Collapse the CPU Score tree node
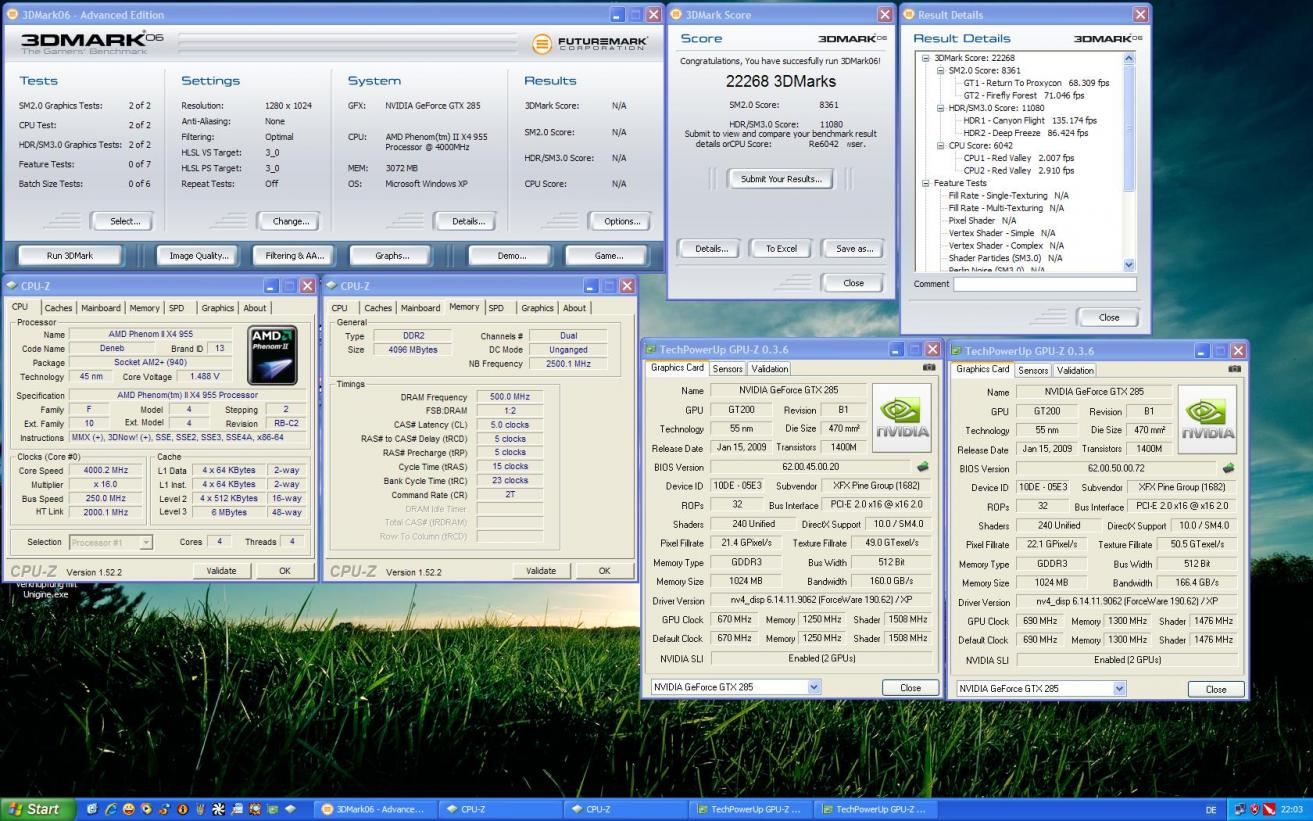Screen dimensions: 1313x821 coord(939,146)
